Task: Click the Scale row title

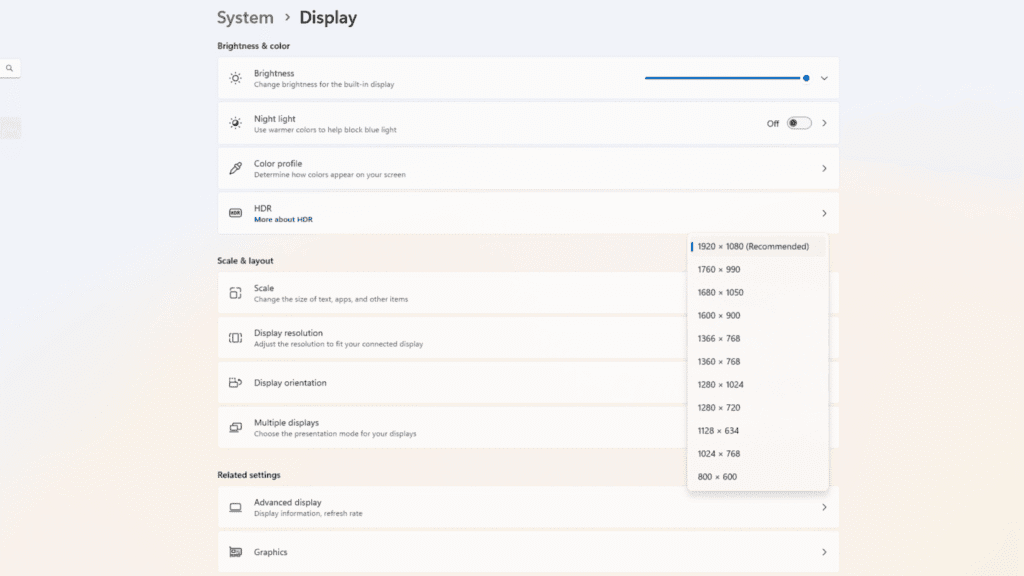Action: tap(264, 288)
